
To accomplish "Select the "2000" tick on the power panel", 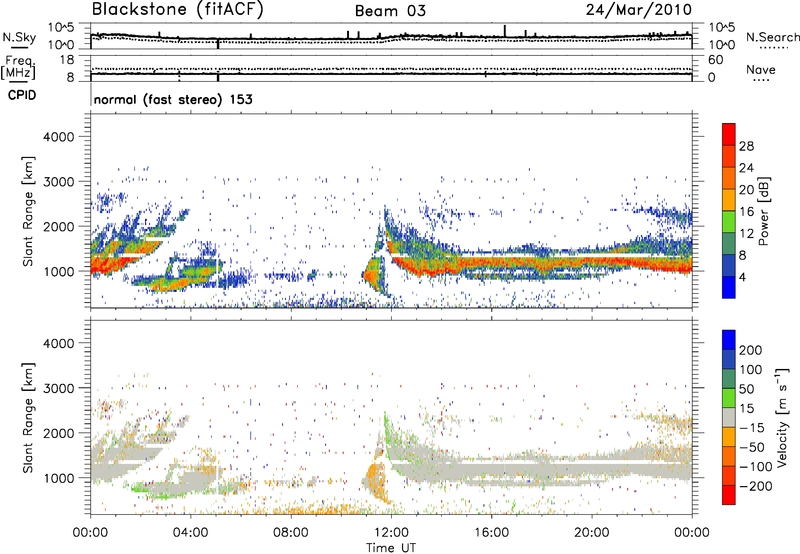I will pos(58,226).
